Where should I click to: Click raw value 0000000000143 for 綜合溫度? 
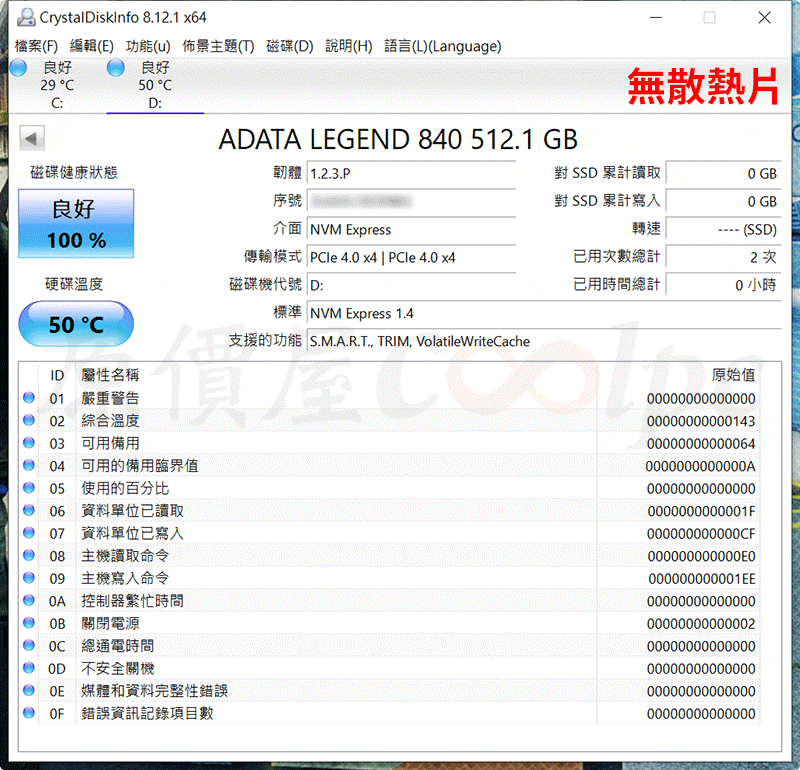coord(701,421)
